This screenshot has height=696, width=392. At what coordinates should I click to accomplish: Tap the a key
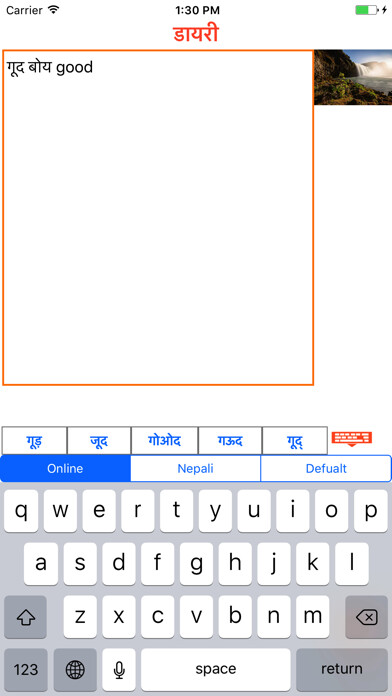click(x=41, y=564)
